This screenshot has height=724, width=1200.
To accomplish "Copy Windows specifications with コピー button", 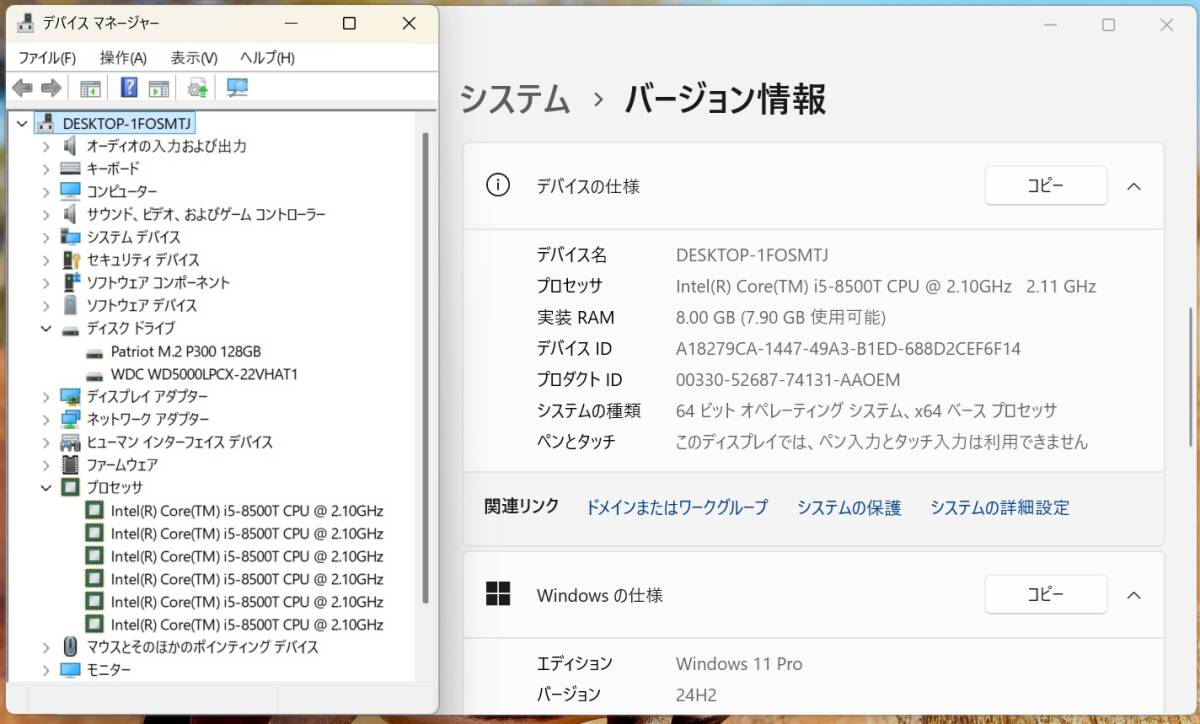I will [x=1046, y=595].
